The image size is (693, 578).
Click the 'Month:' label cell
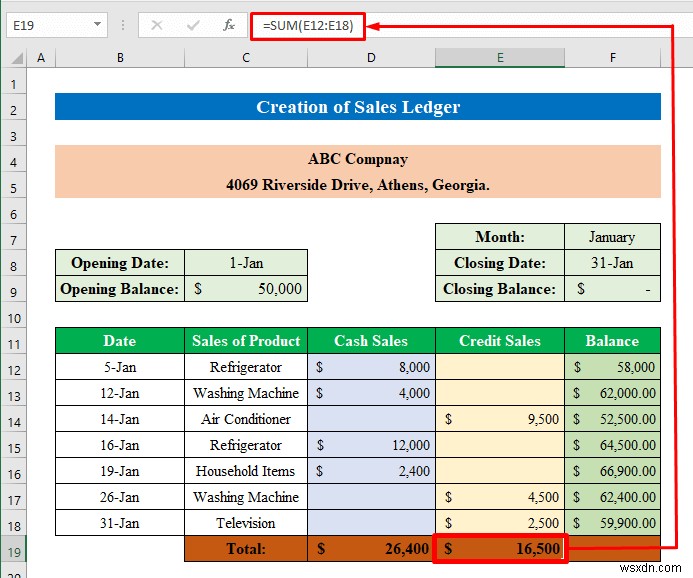coord(500,237)
